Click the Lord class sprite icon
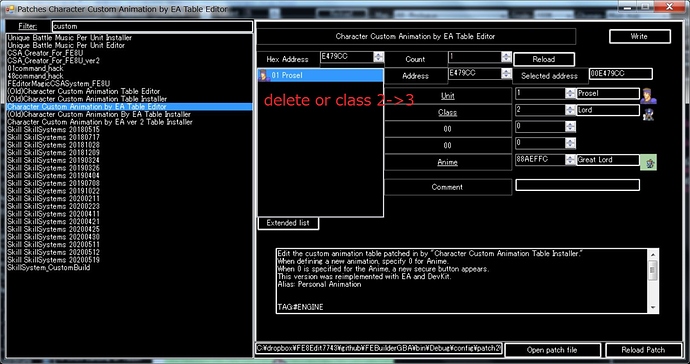 coord(648,113)
